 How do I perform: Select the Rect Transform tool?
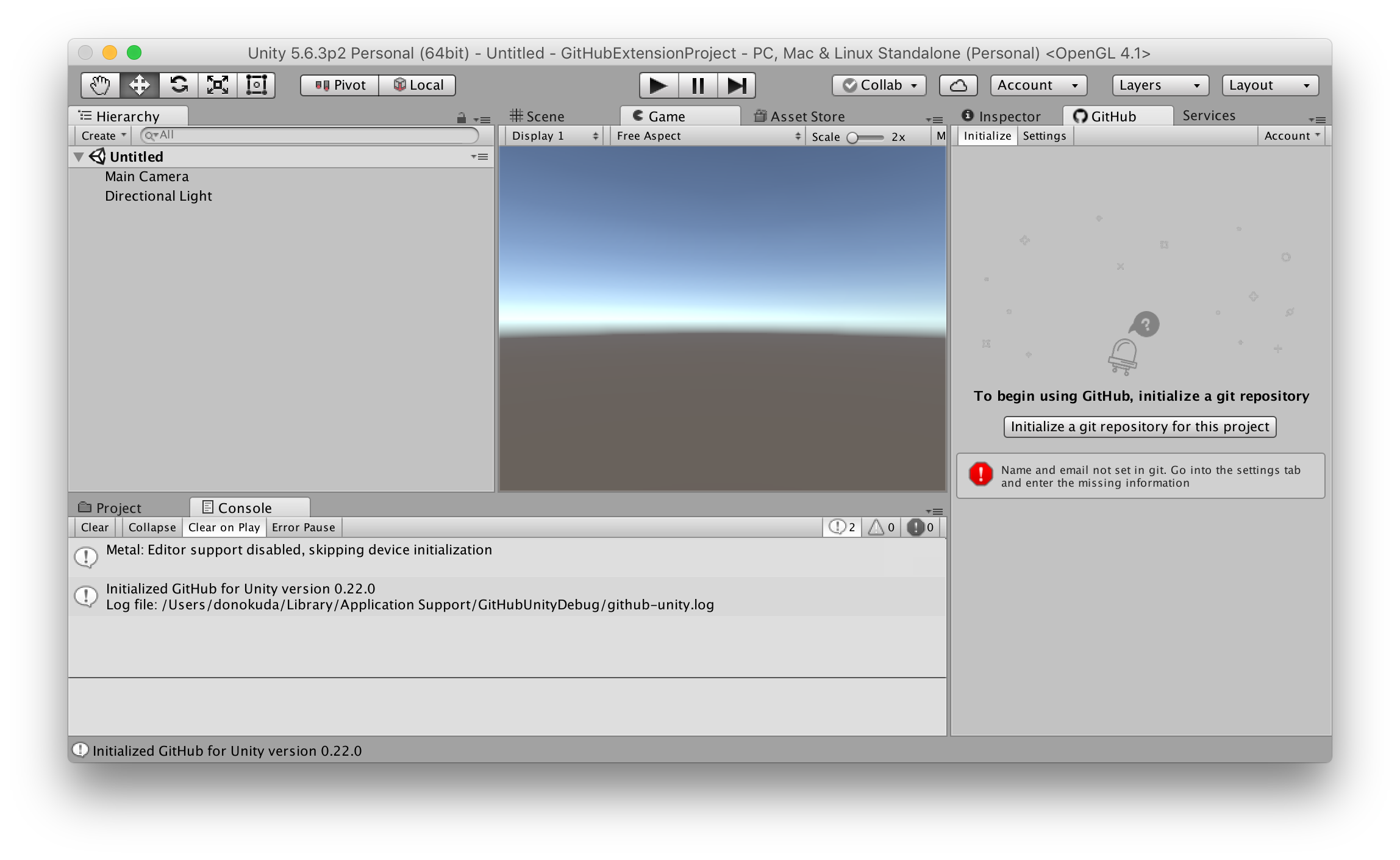(256, 85)
